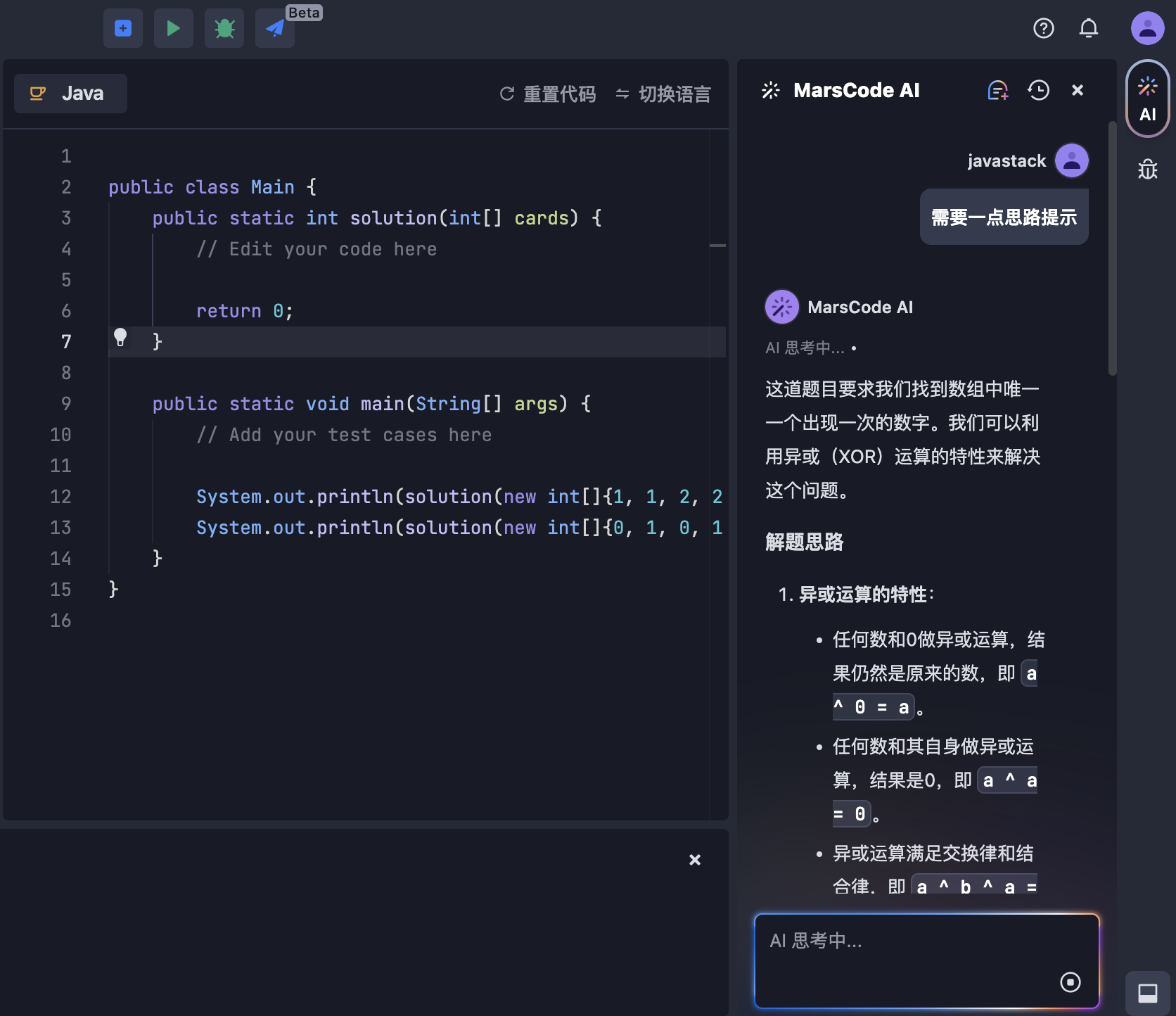Open notifications bell
Image resolution: width=1176 pixels, height=1016 pixels.
(x=1089, y=28)
